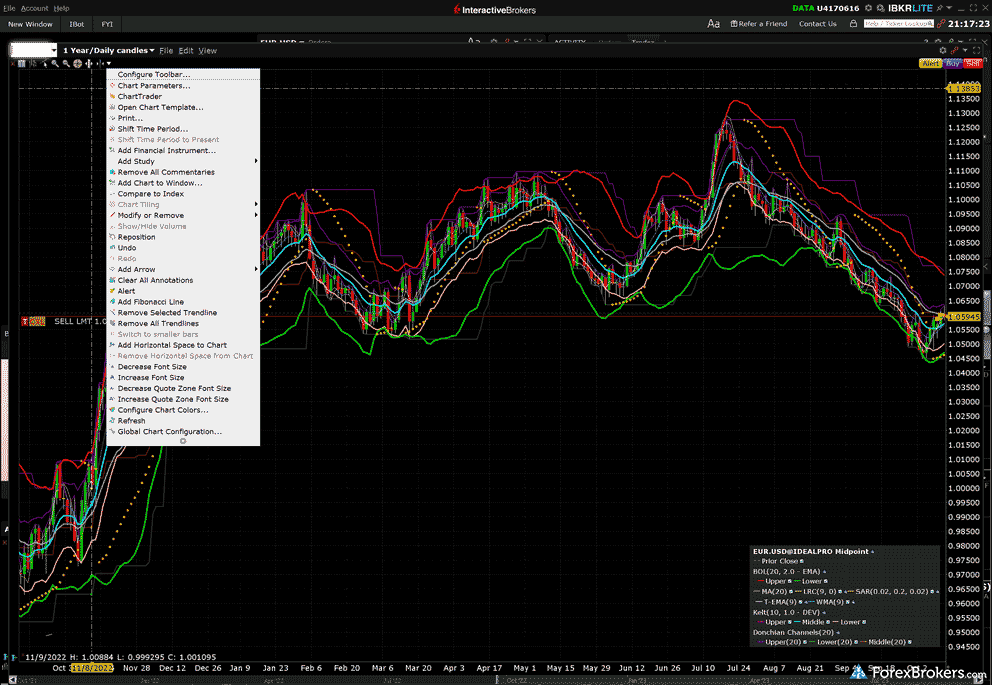
Task: Open the 1 Year/Daily candles dropdown
Action: (x=108, y=50)
